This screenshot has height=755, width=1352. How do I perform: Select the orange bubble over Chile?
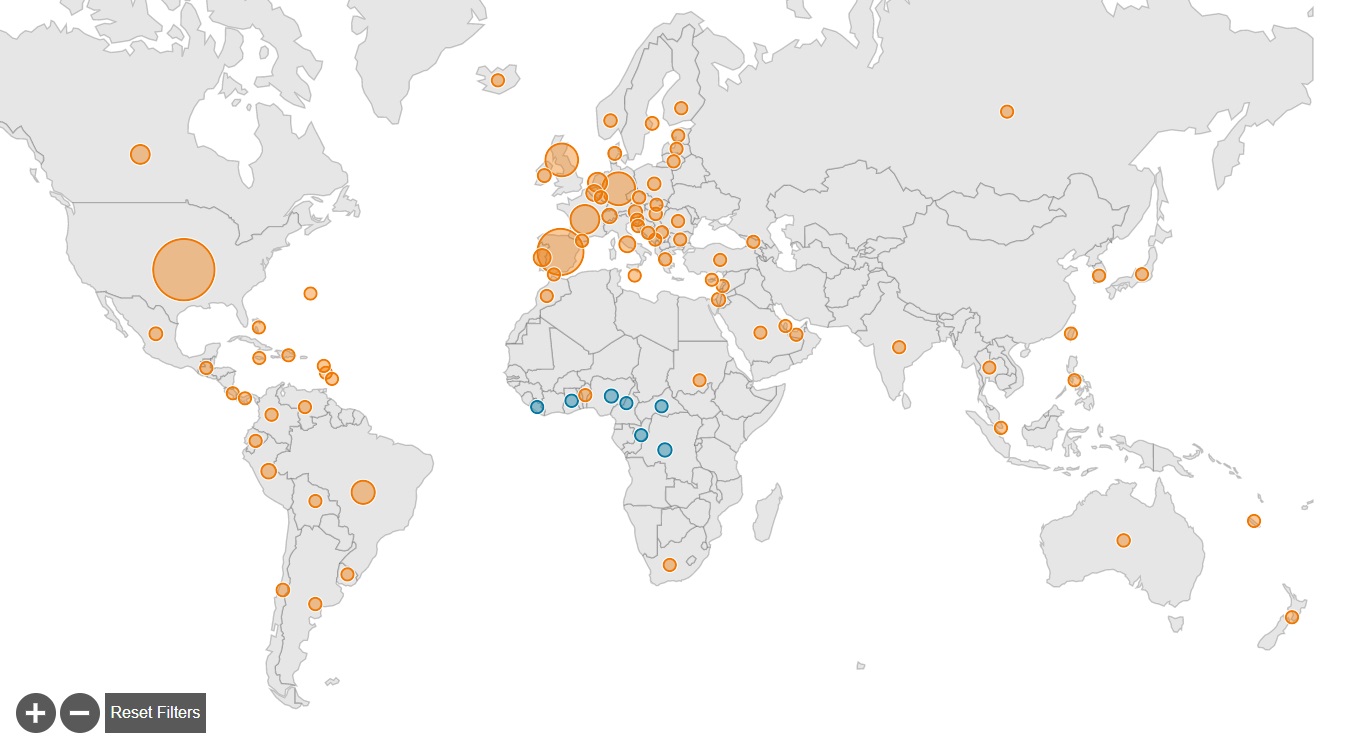point(283,590)
